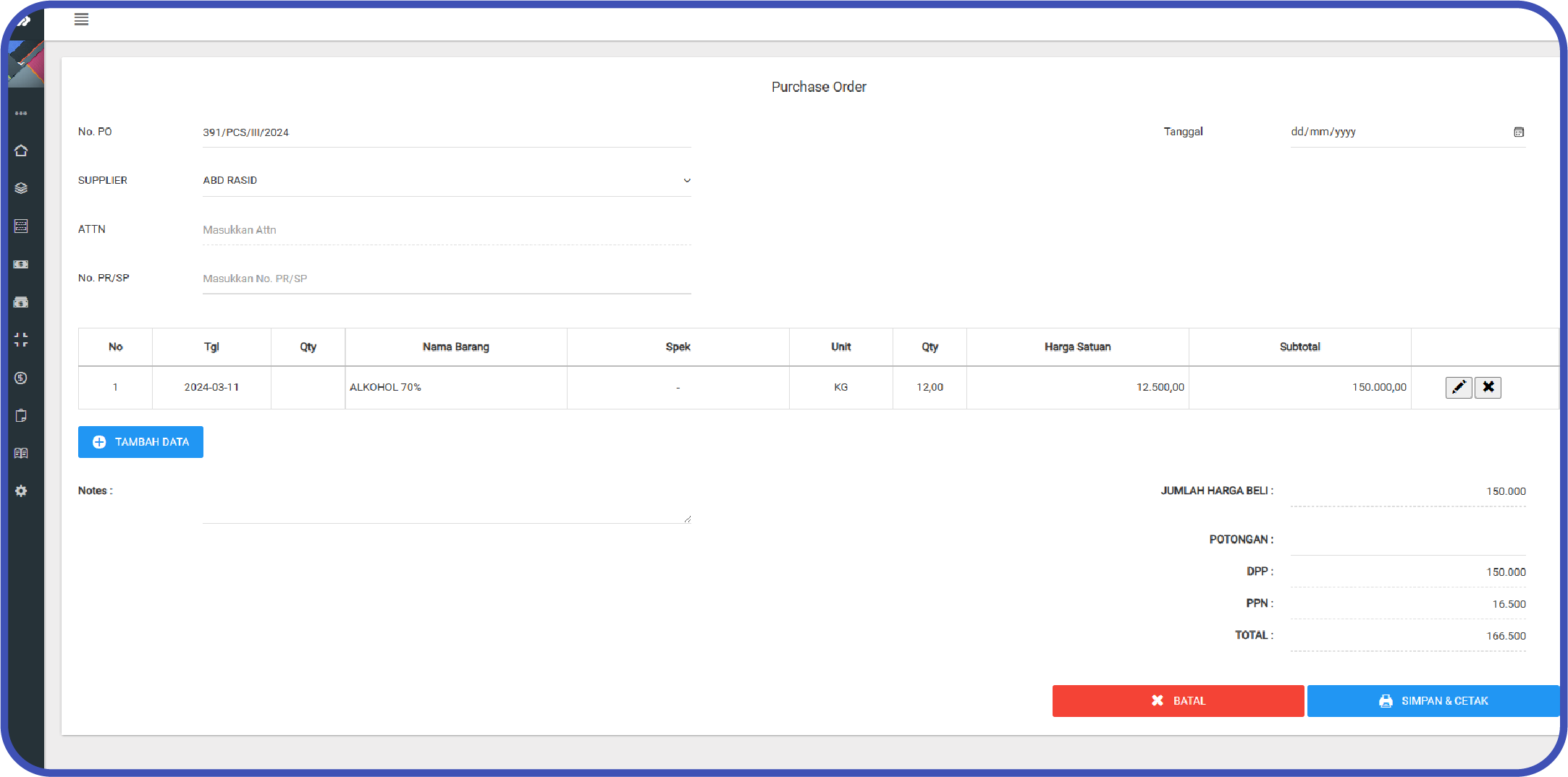Toggle the hamburger sidebar menu

81,20
